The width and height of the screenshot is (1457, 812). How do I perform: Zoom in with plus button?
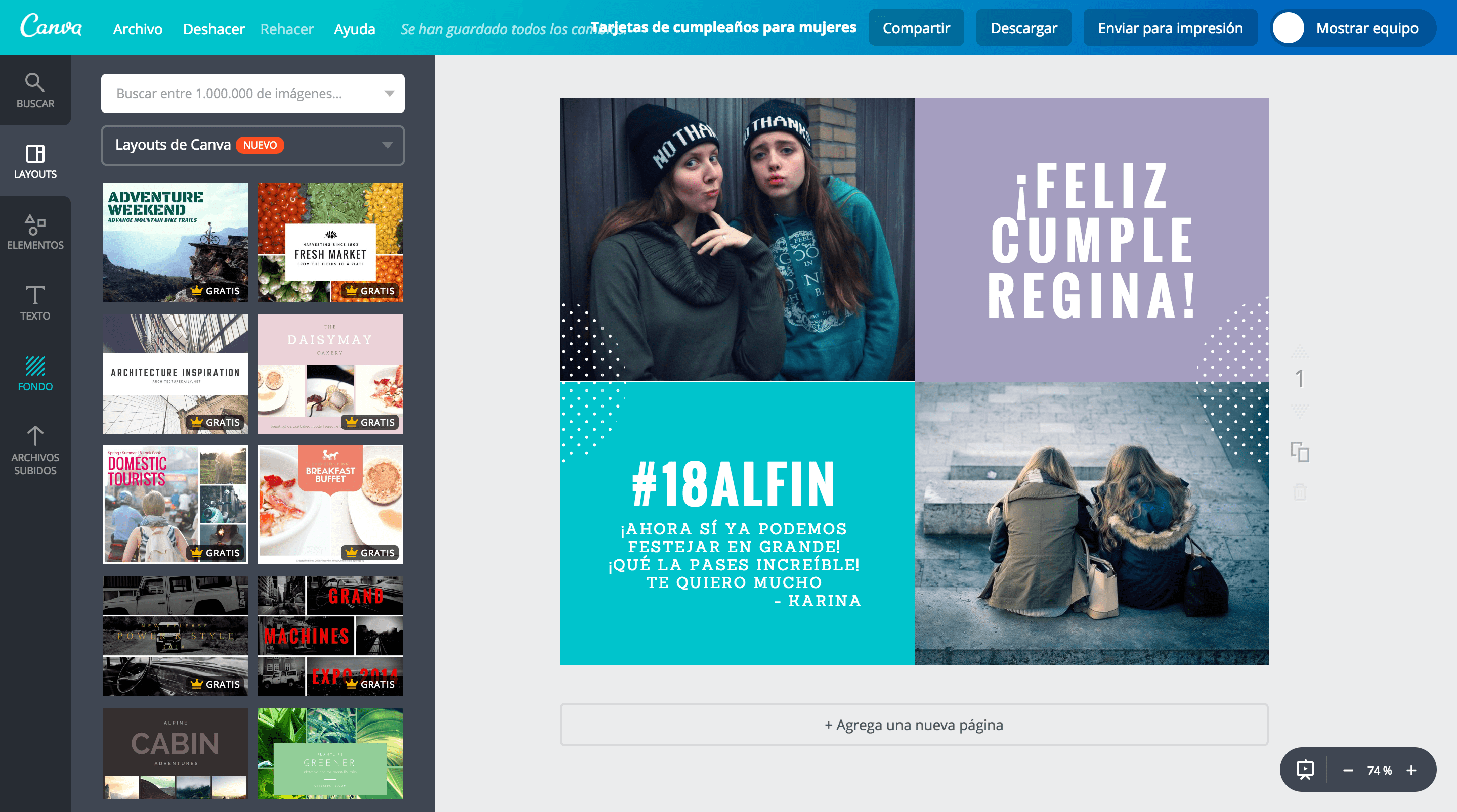click(1411, 770)
